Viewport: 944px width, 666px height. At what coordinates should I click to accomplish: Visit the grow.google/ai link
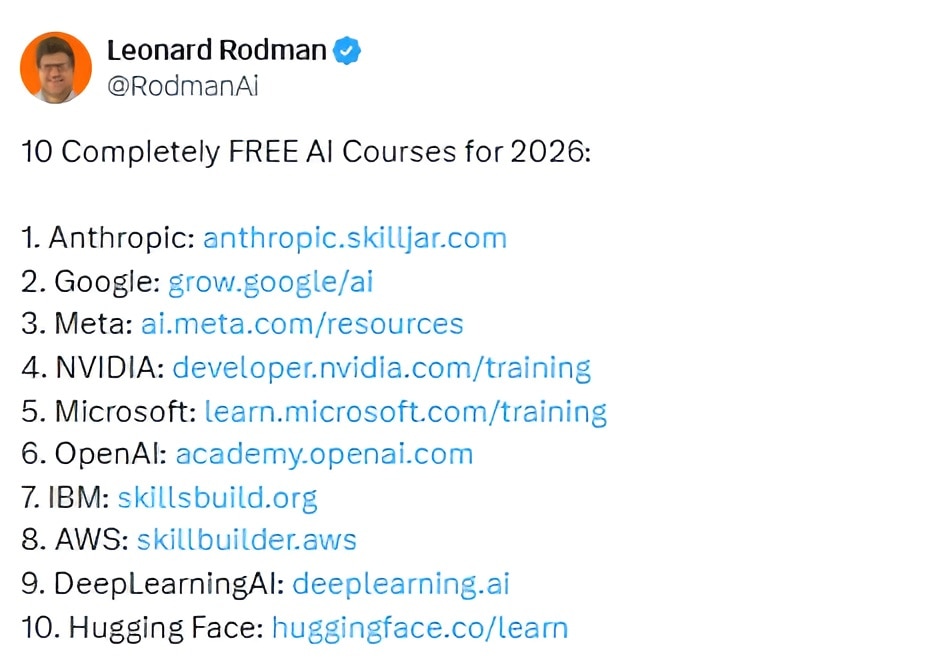(x=270, y=281)
